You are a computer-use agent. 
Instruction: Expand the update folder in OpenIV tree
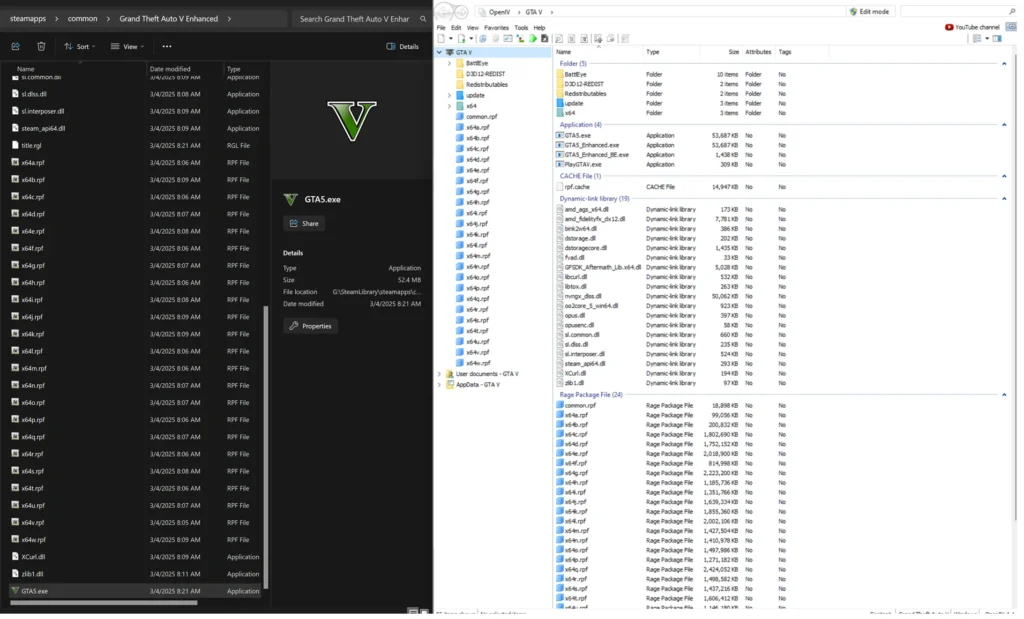tap(449, 95)
